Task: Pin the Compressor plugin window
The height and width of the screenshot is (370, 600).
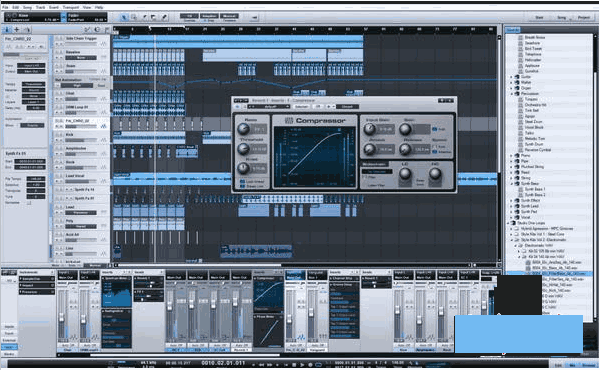Action: (442, 100)
